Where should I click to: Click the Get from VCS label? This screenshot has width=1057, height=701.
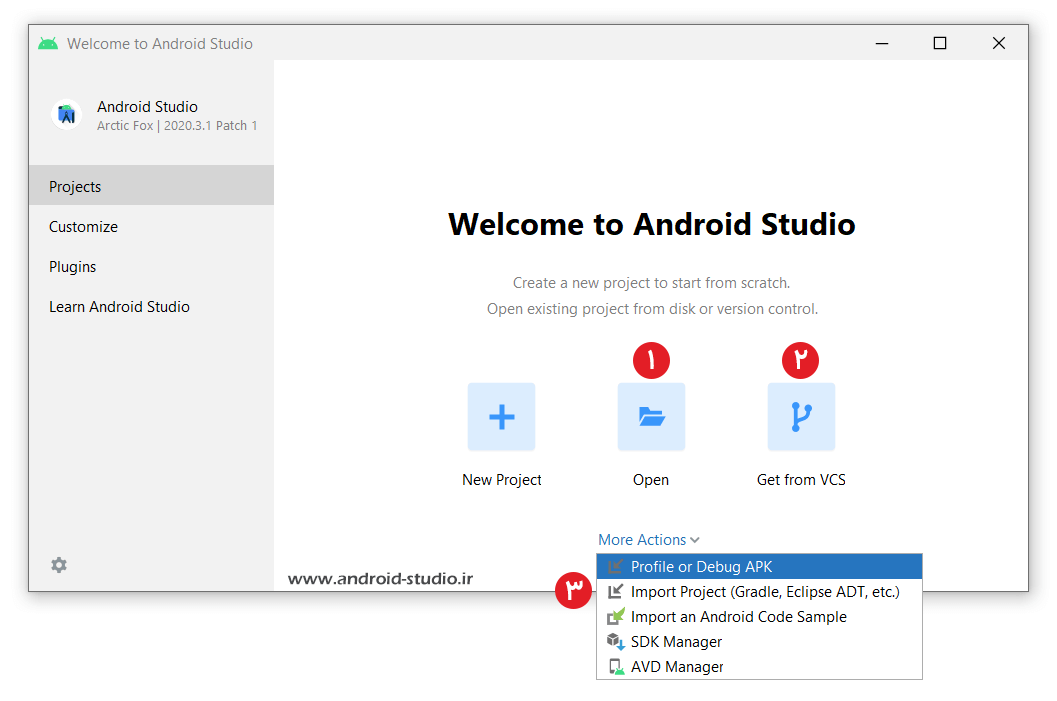[x=801, y=480]
